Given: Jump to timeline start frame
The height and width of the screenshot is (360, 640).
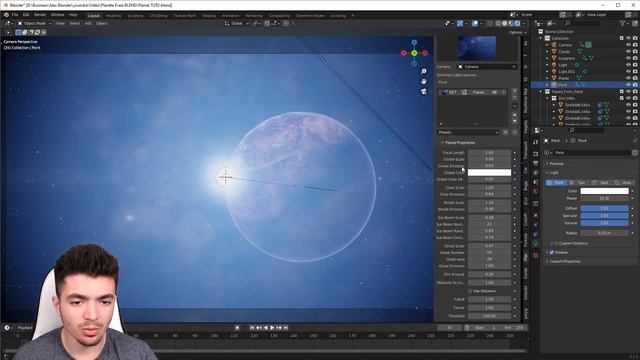Looking at the screenshot, I should point(252,327).
